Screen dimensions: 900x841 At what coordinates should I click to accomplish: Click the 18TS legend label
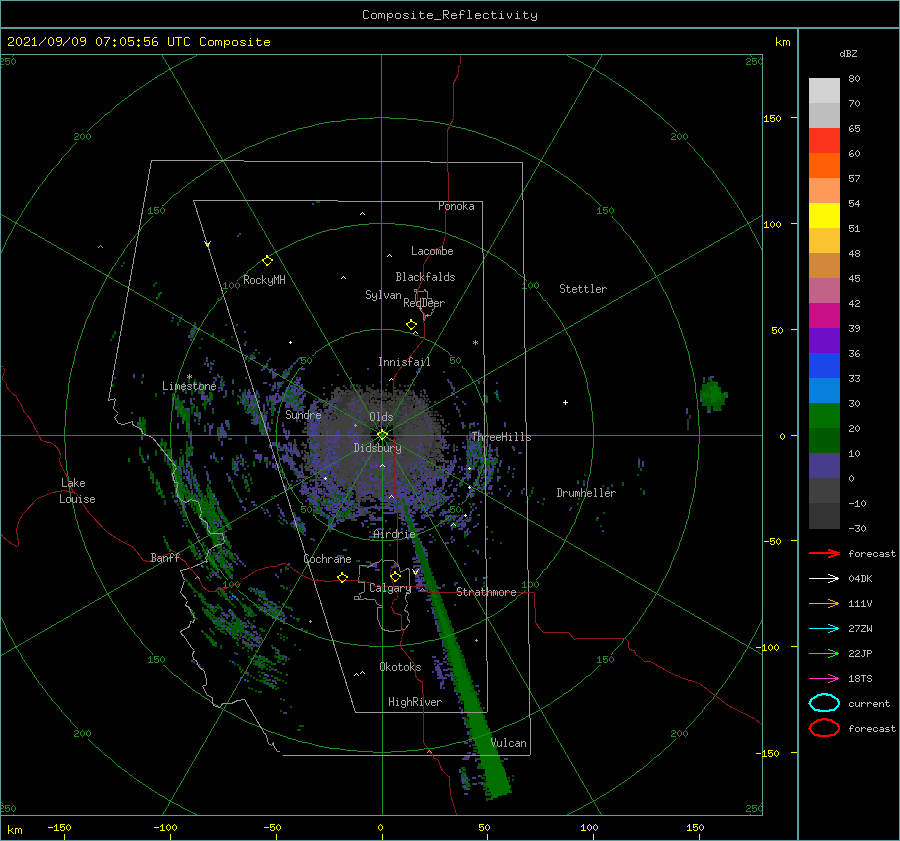(x=860, y=679)
